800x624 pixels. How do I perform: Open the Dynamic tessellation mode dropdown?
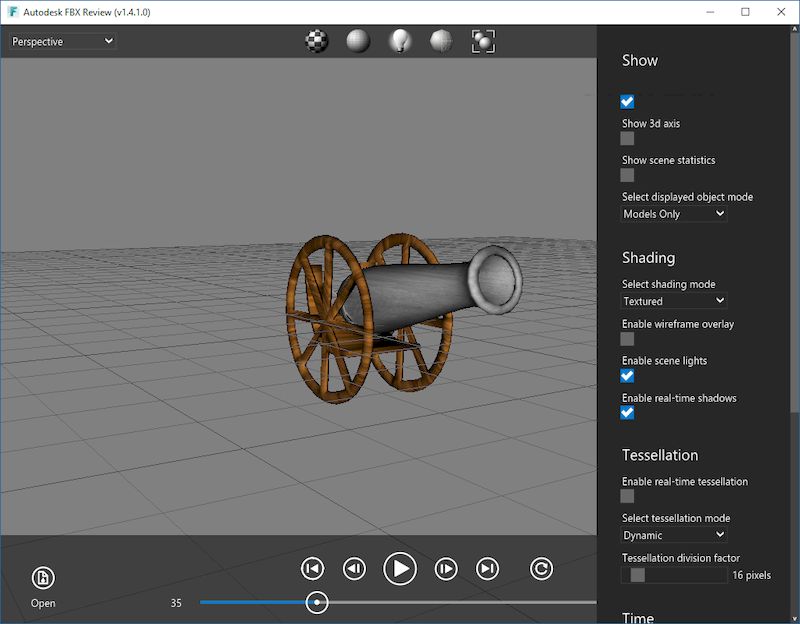(x=673, y=535)
